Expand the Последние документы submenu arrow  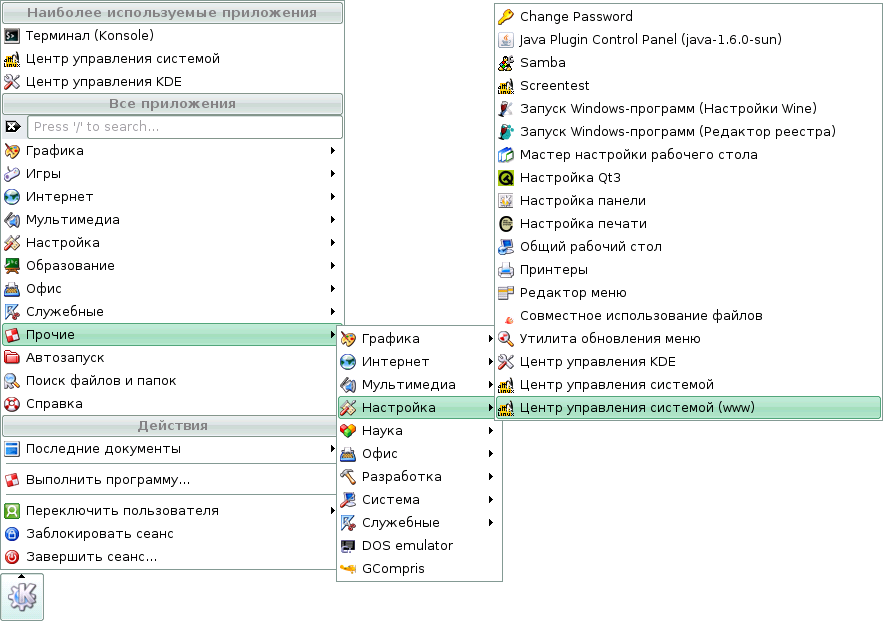[334, 449]
